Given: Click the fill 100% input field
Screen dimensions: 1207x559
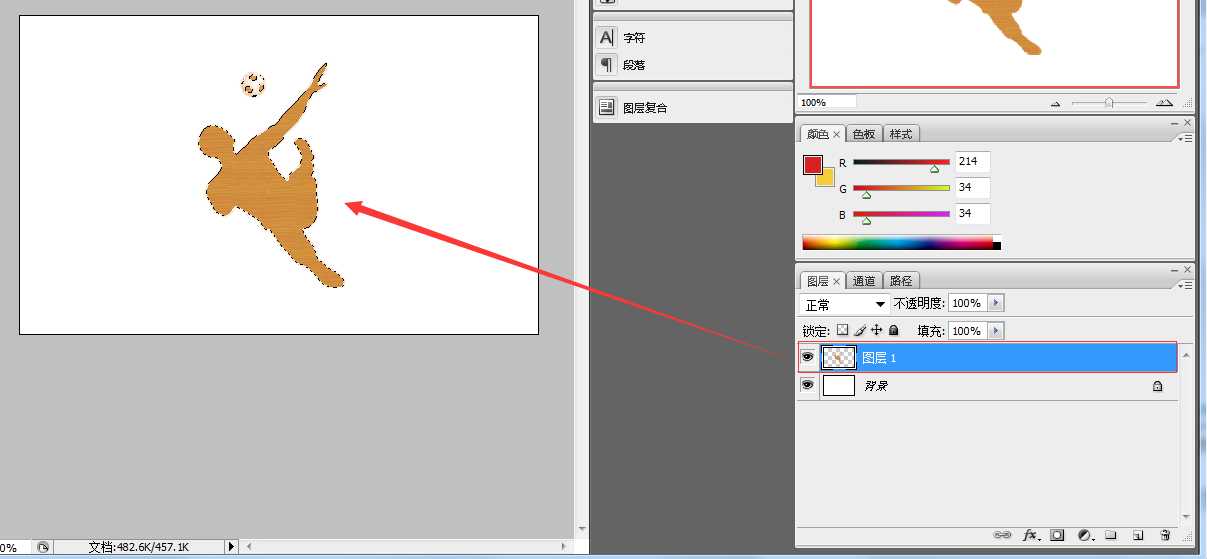Looking at the screenshot, I should click(968, 331).
